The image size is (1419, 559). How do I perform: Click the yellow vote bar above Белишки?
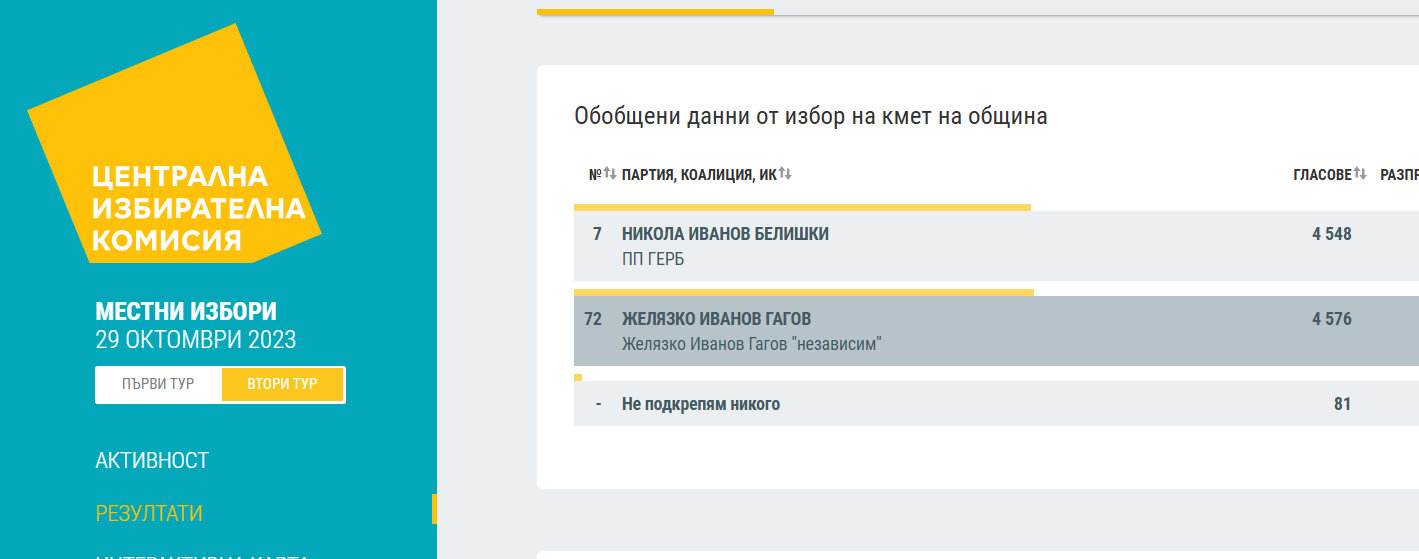(802, 207)
